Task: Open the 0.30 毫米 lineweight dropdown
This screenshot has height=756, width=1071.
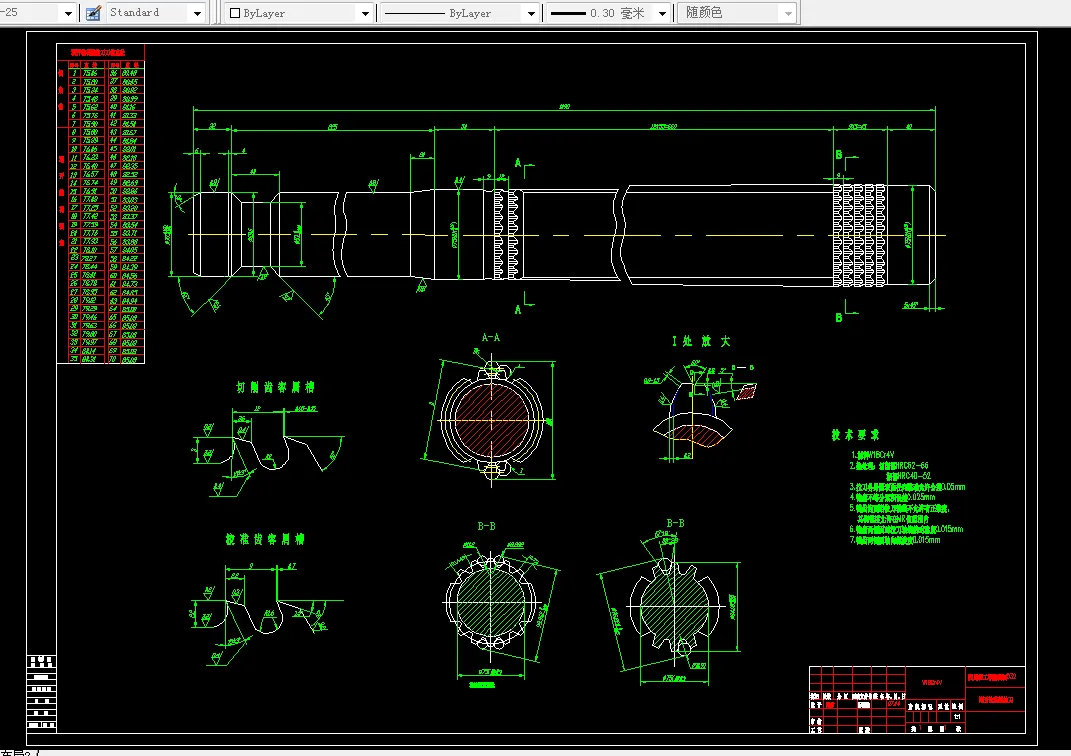Action: (609, 13)
